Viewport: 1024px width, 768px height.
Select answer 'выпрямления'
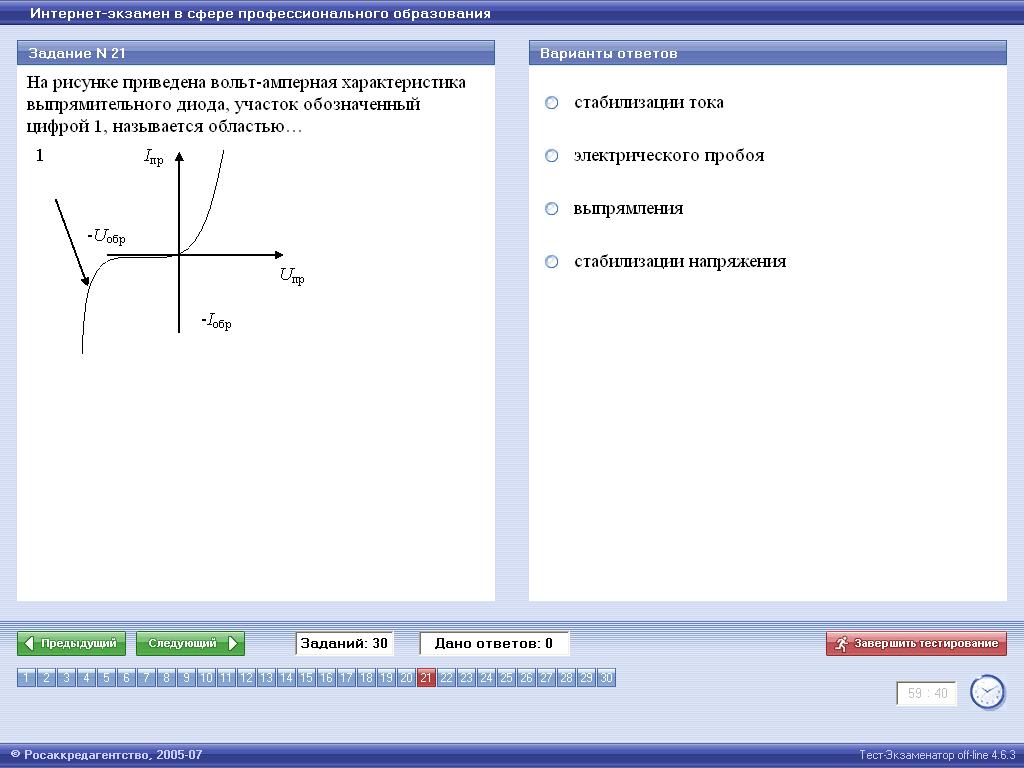coord(552,208)
